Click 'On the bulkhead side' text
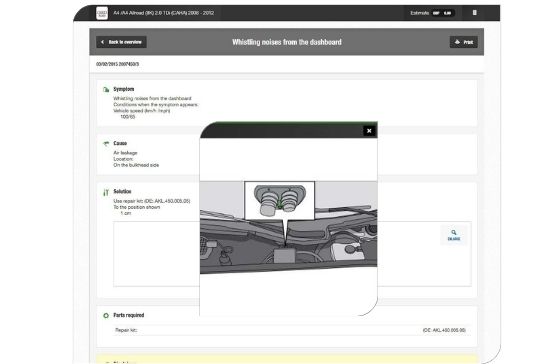Screen dimensions: 544x364 coord(136,165)
